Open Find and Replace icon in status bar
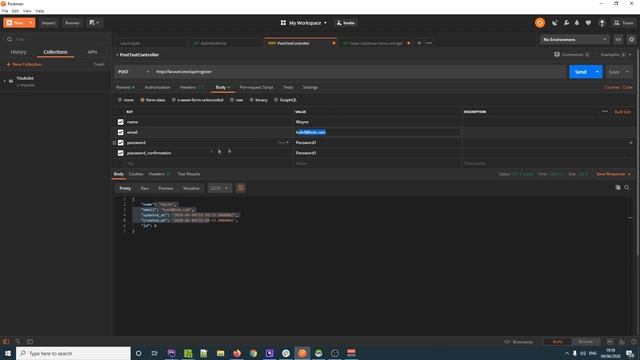The height and width of the screenshot is (360, 640). point(18,341)
